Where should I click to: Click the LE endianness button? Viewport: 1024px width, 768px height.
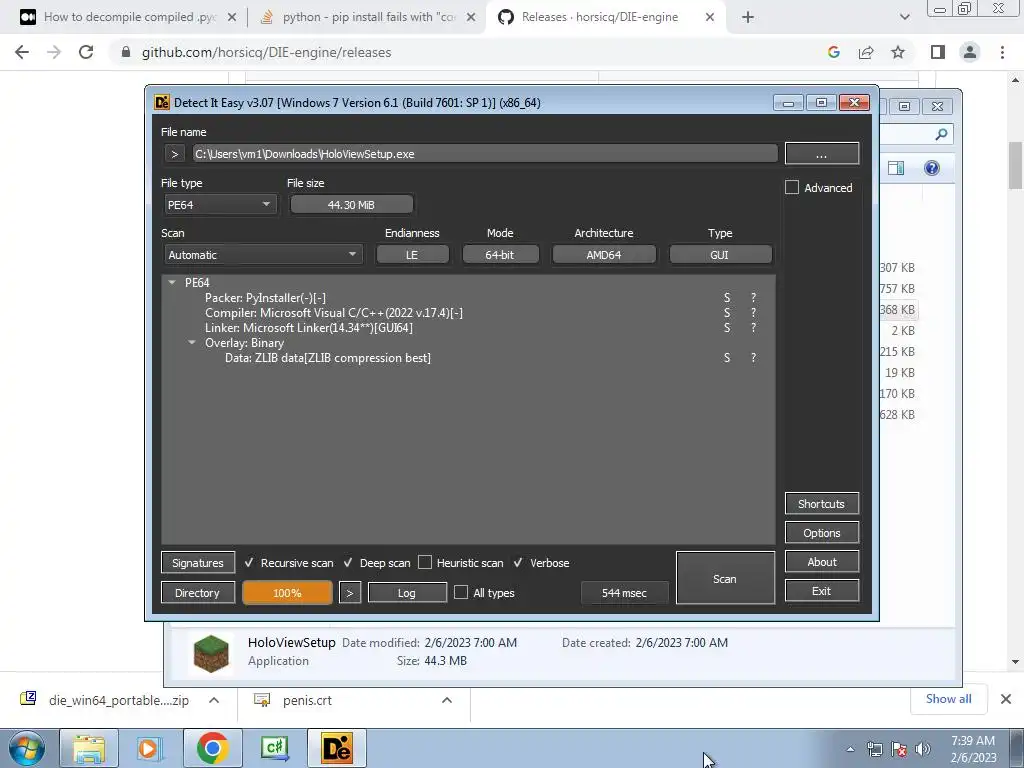tap(412, 255)
